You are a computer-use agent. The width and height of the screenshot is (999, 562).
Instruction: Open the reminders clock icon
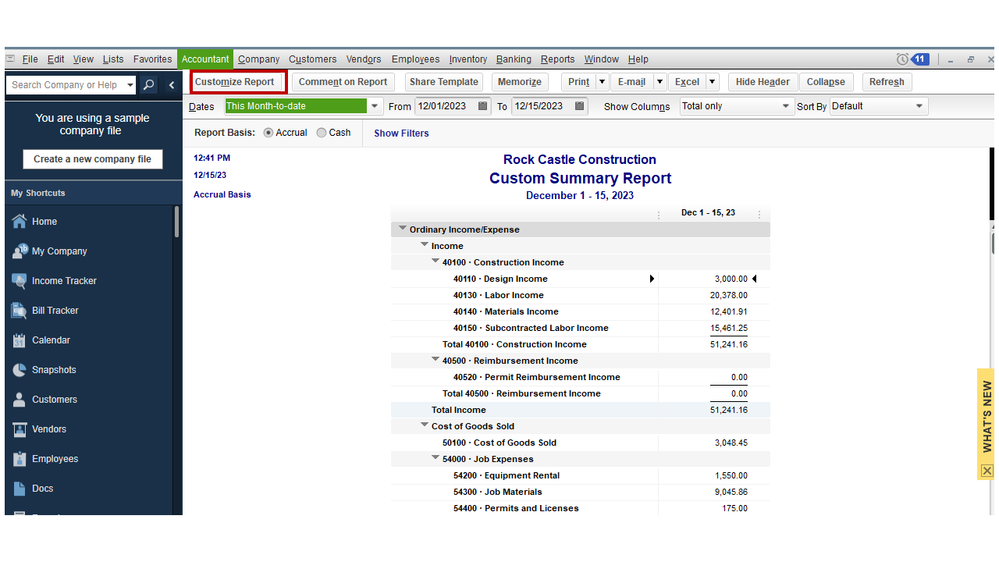903,60
